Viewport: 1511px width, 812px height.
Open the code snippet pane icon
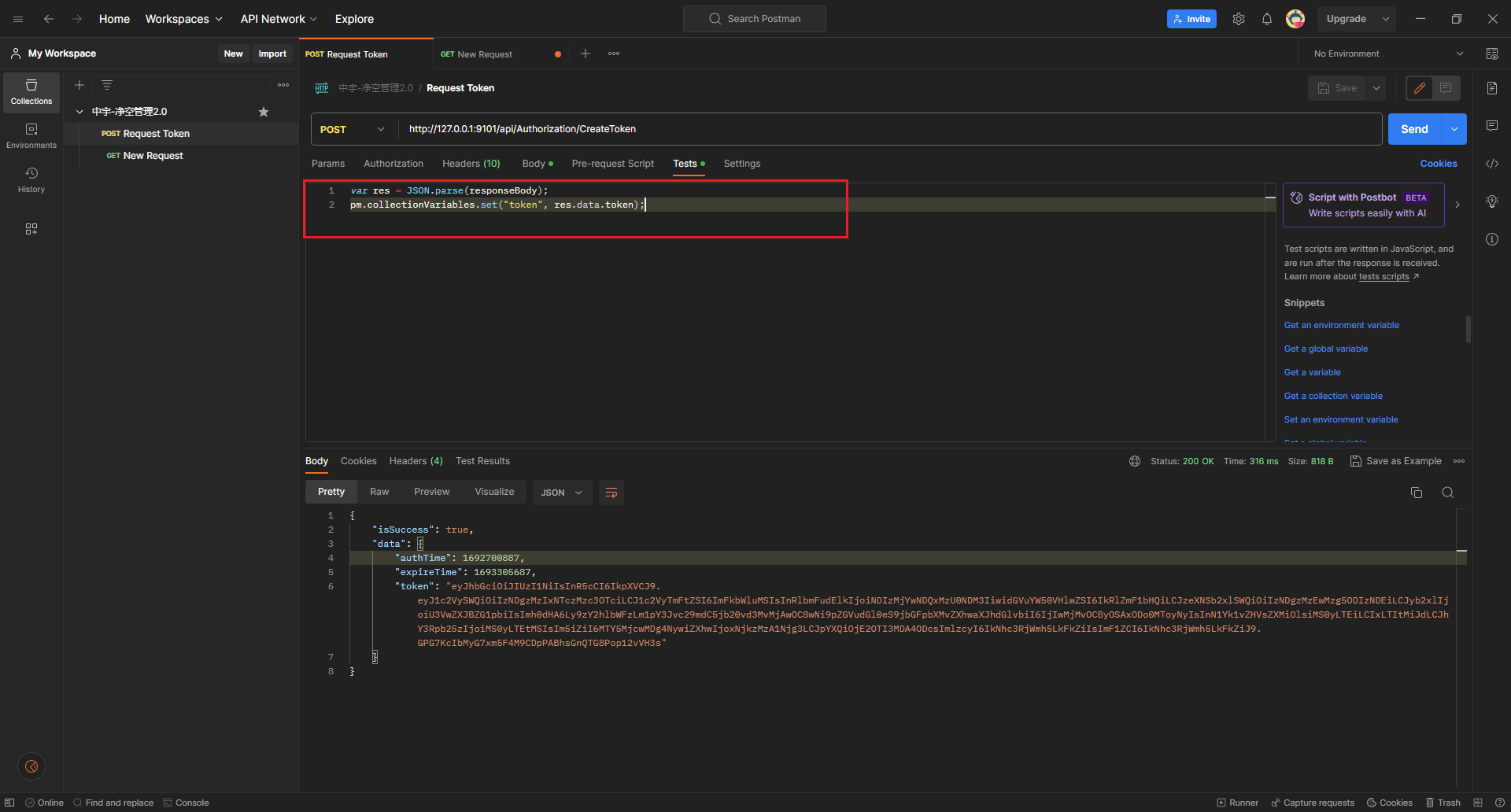[x=1492, y=164]
